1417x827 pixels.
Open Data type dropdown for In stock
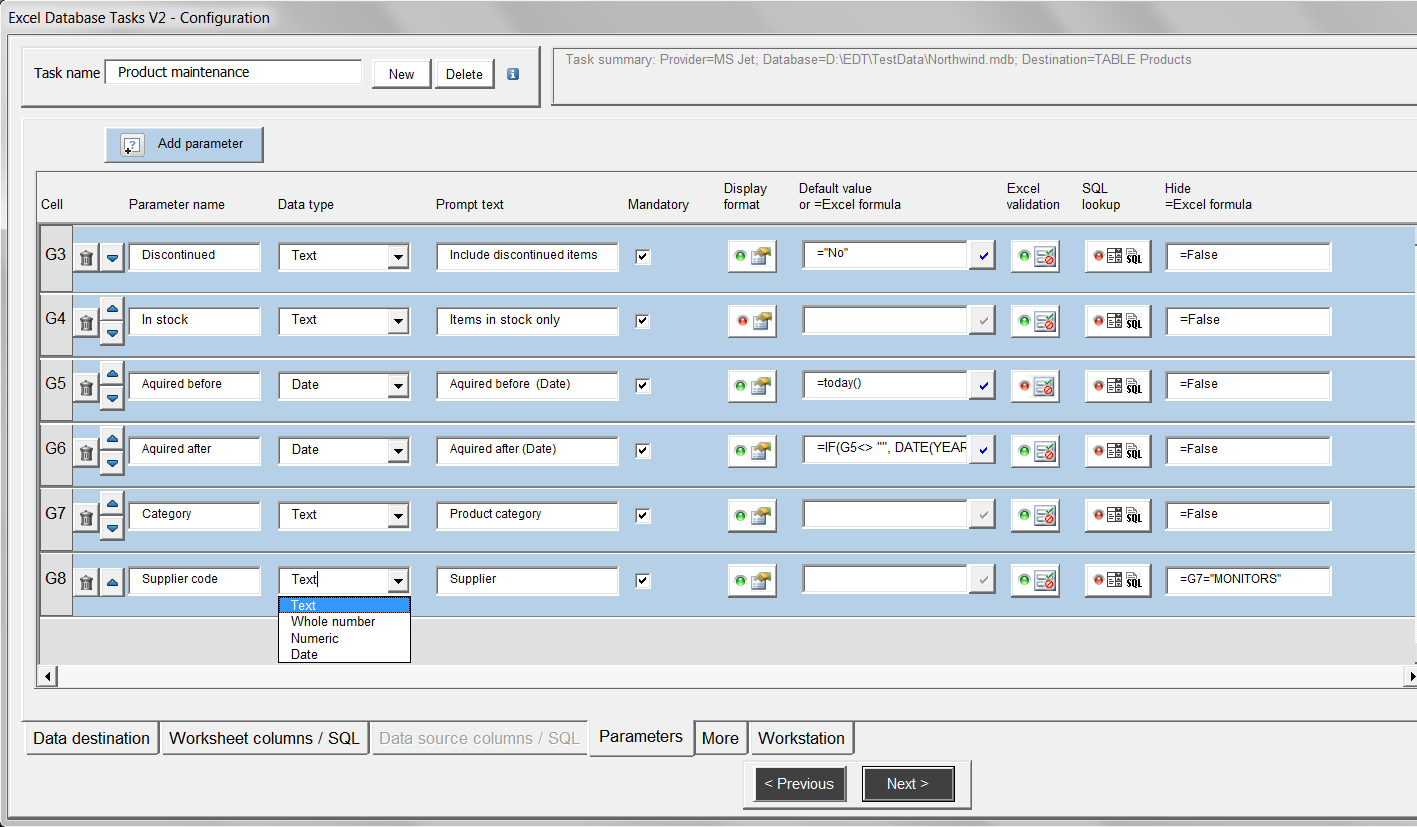click(x=398, y=322)
